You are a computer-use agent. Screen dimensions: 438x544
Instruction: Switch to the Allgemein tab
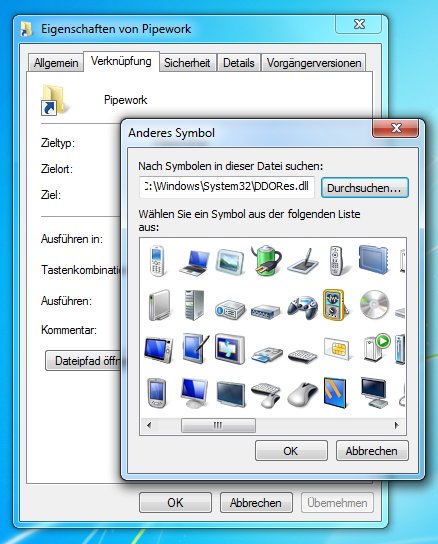tap(56, 63)
